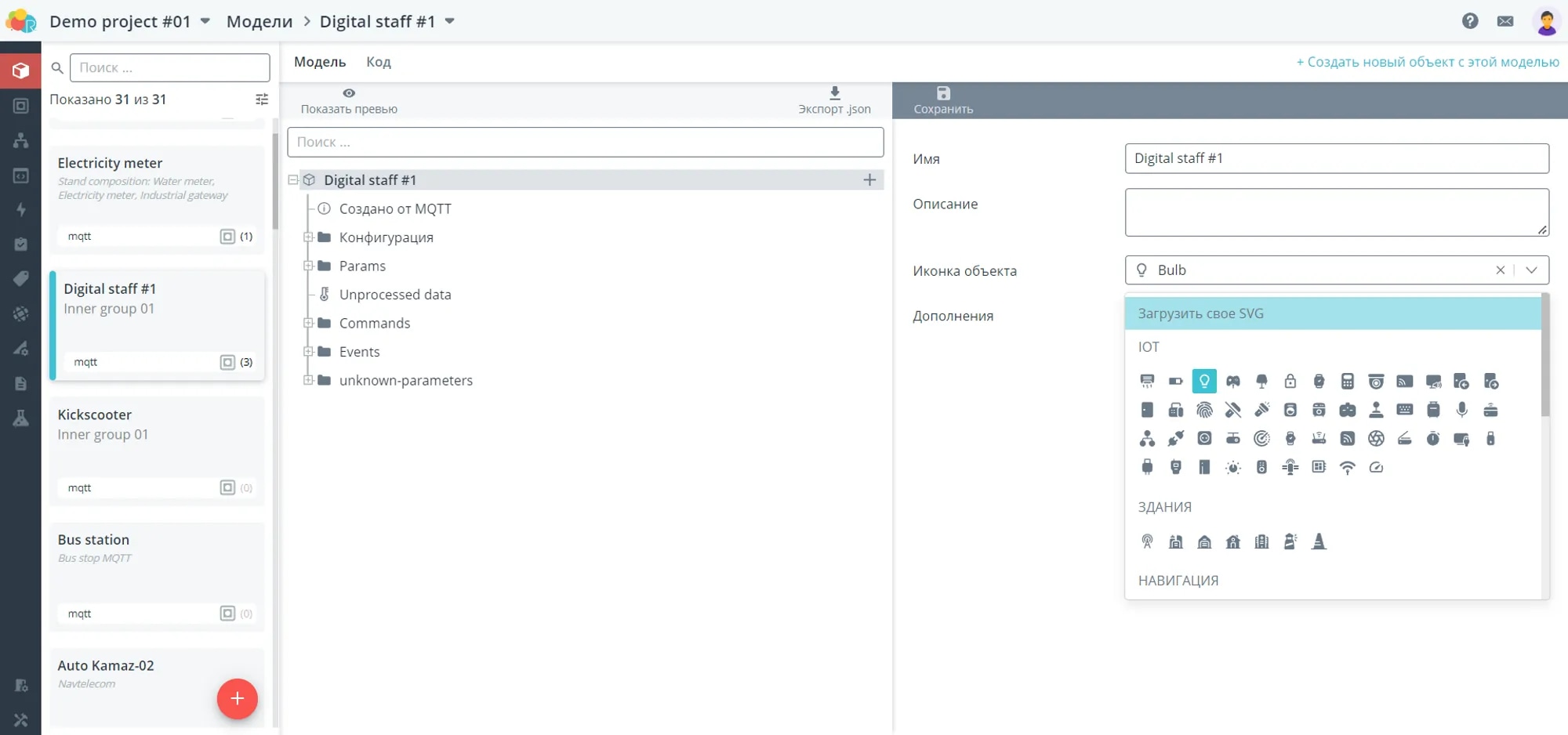Switch to the Код tab
The height and width of the screenshot is (735, 1568).
pos(378,62)
